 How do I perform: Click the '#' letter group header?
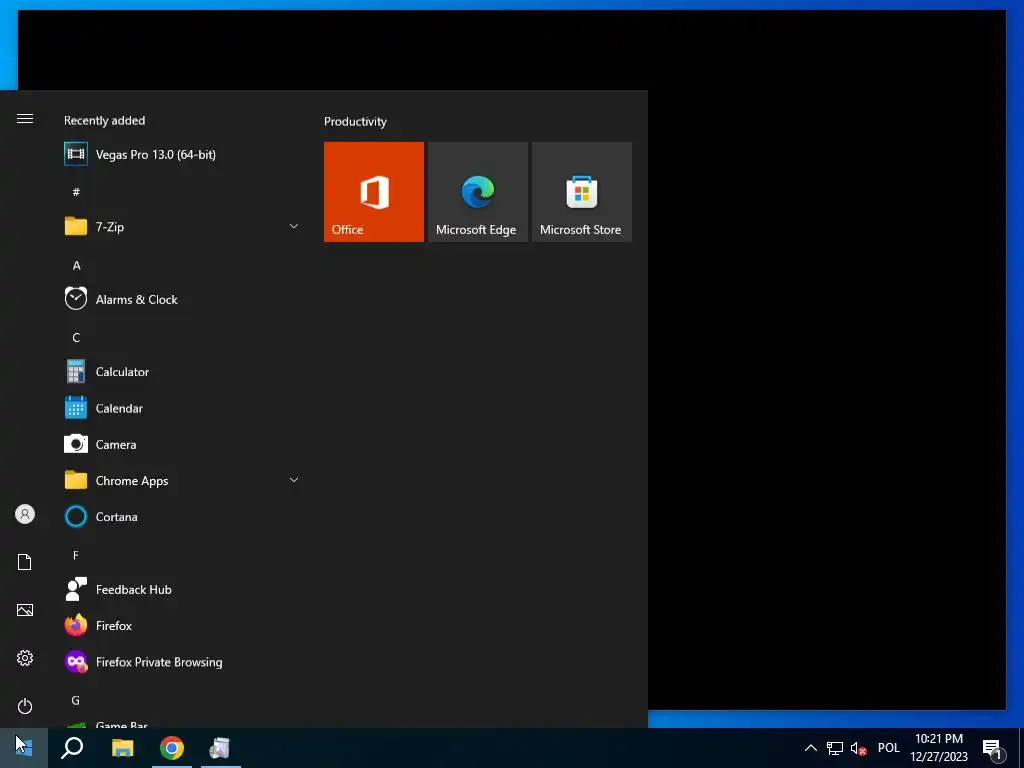pos(76,192)
